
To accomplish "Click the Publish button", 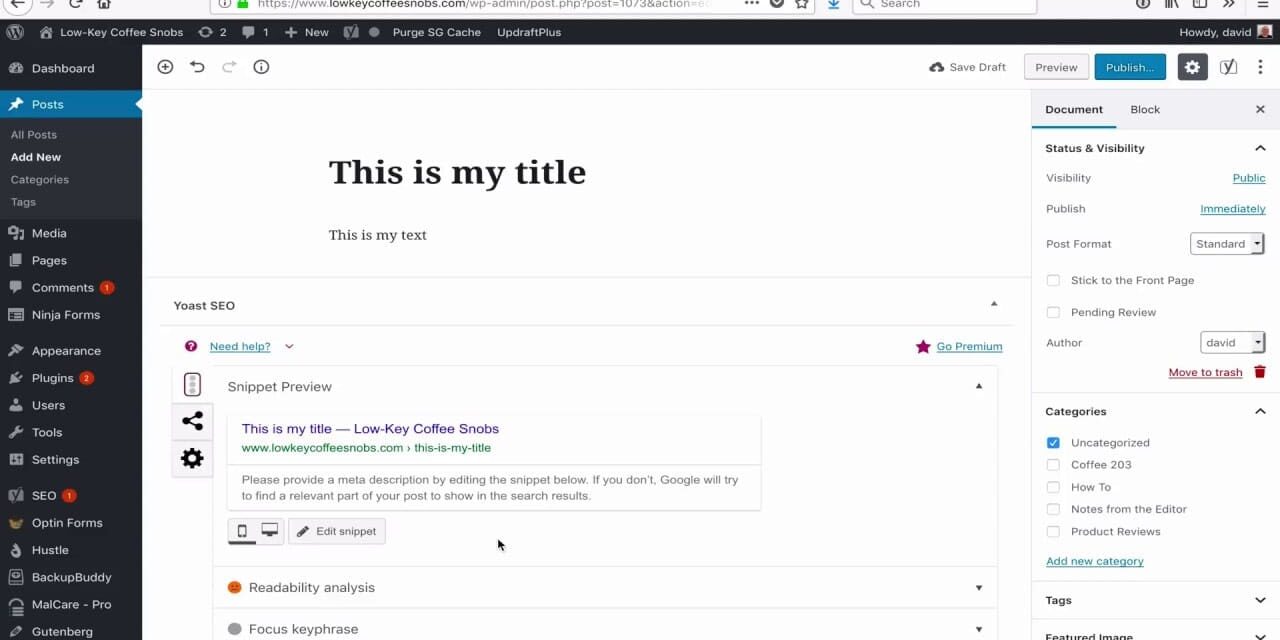I will pos(1130,67).
